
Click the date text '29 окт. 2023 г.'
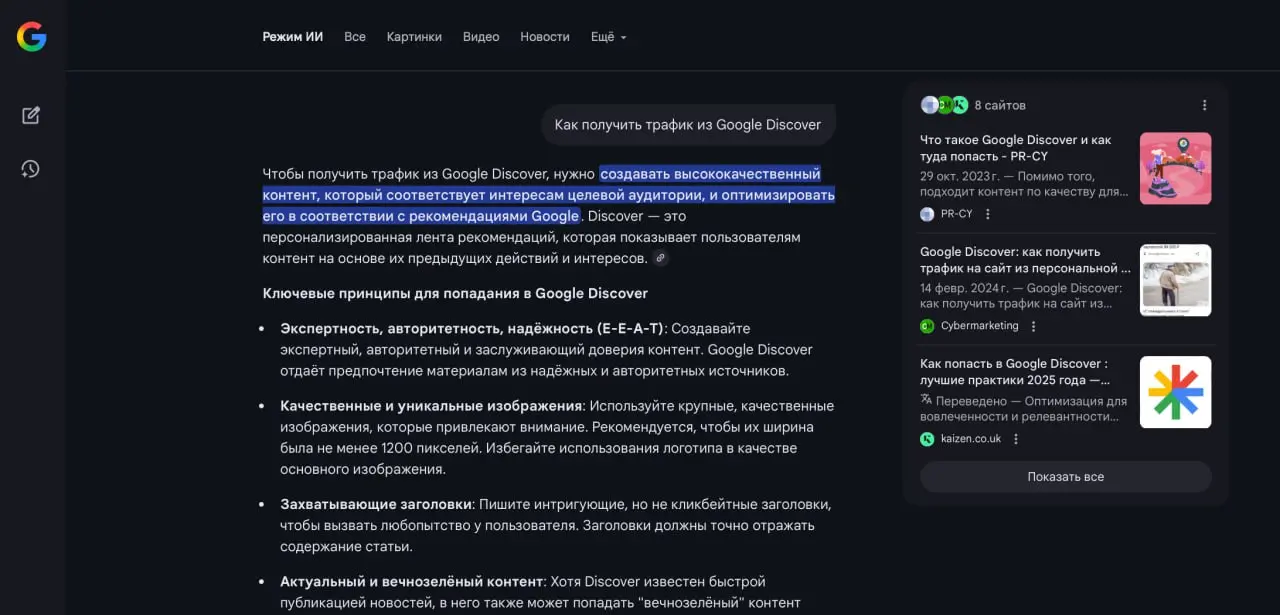coord(962,176)
